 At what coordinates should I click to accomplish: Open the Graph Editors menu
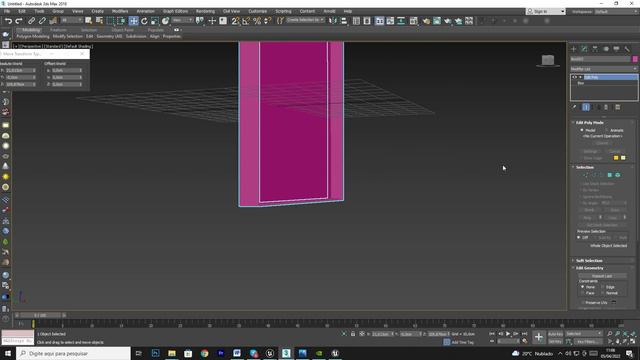[176, 11]
